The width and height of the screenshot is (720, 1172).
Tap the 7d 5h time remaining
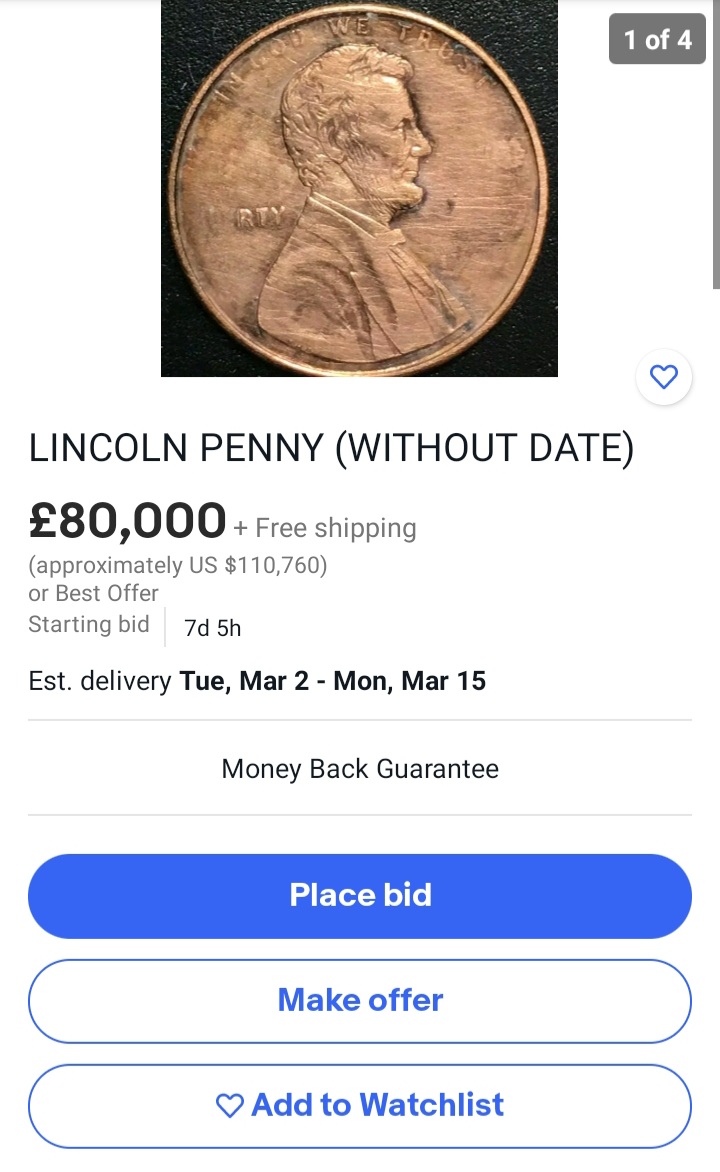[x=213, y=628]
